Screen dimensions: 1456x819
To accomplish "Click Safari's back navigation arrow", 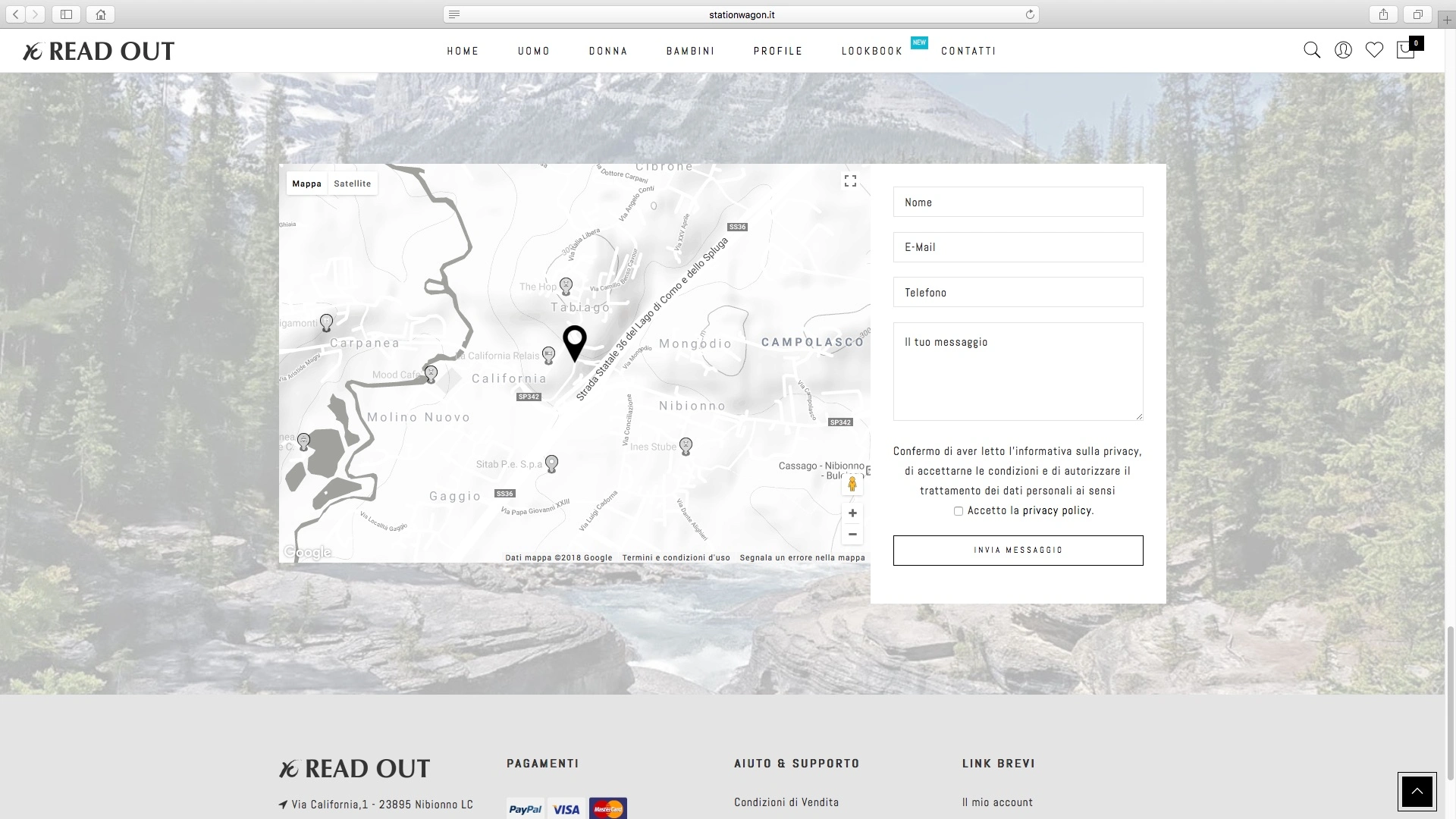I will click(16, 14).
